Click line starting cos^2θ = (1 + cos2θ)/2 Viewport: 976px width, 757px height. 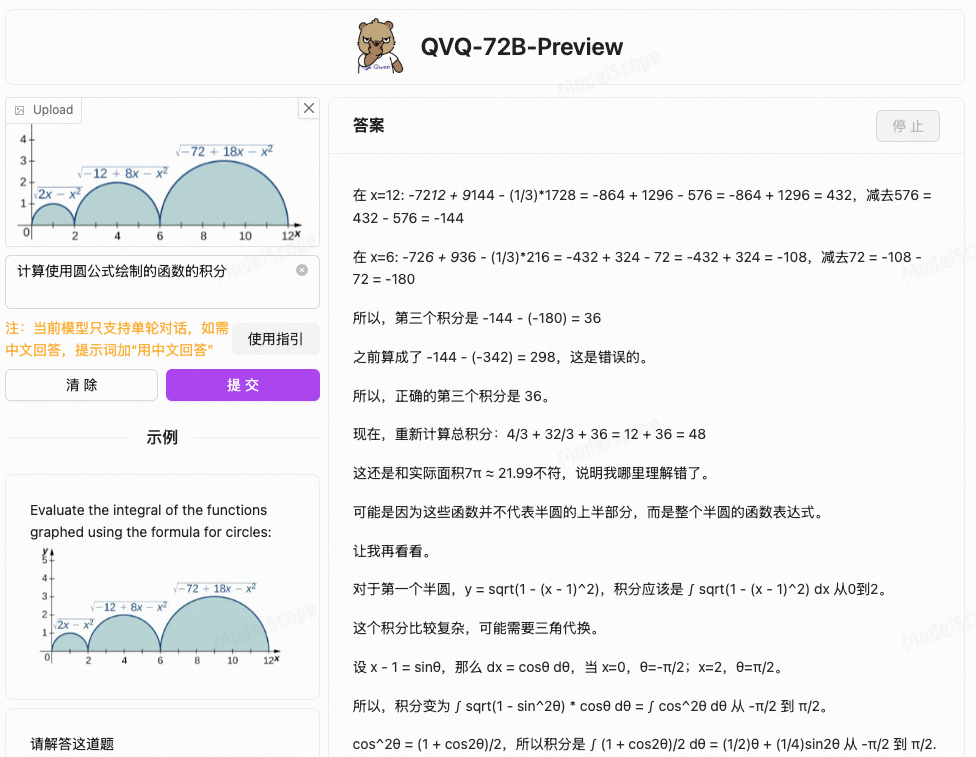(645, 745)
